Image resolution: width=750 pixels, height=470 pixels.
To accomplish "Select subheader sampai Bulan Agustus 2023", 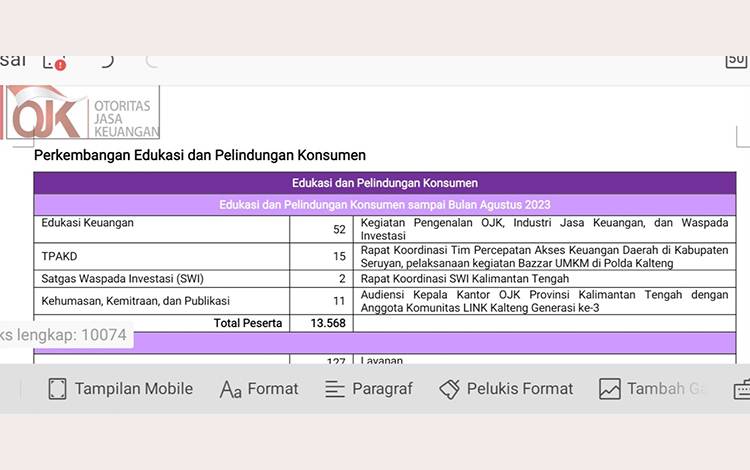I will pos(385,205).
